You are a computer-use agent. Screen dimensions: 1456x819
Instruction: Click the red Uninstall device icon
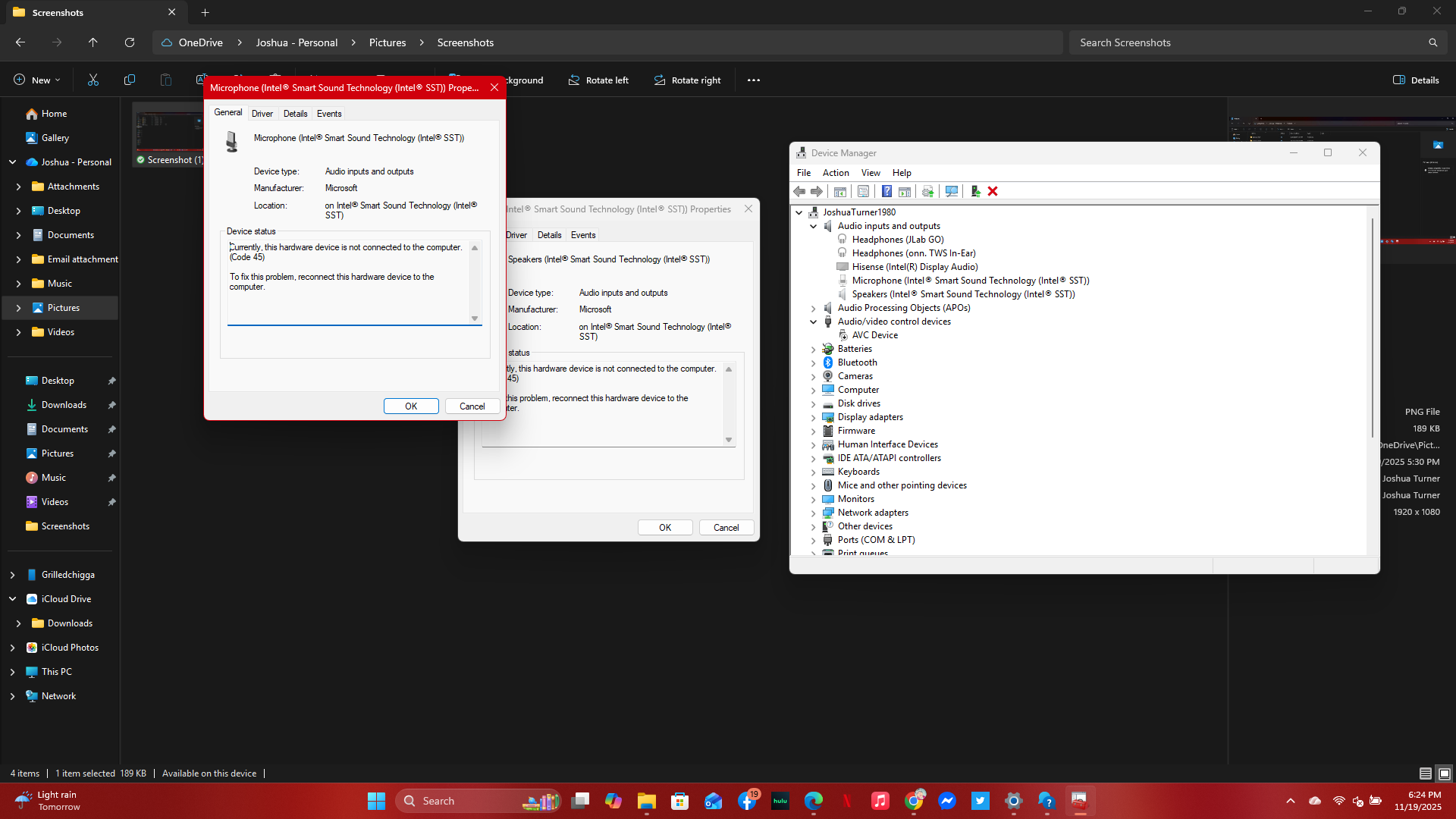click(993, 191)
